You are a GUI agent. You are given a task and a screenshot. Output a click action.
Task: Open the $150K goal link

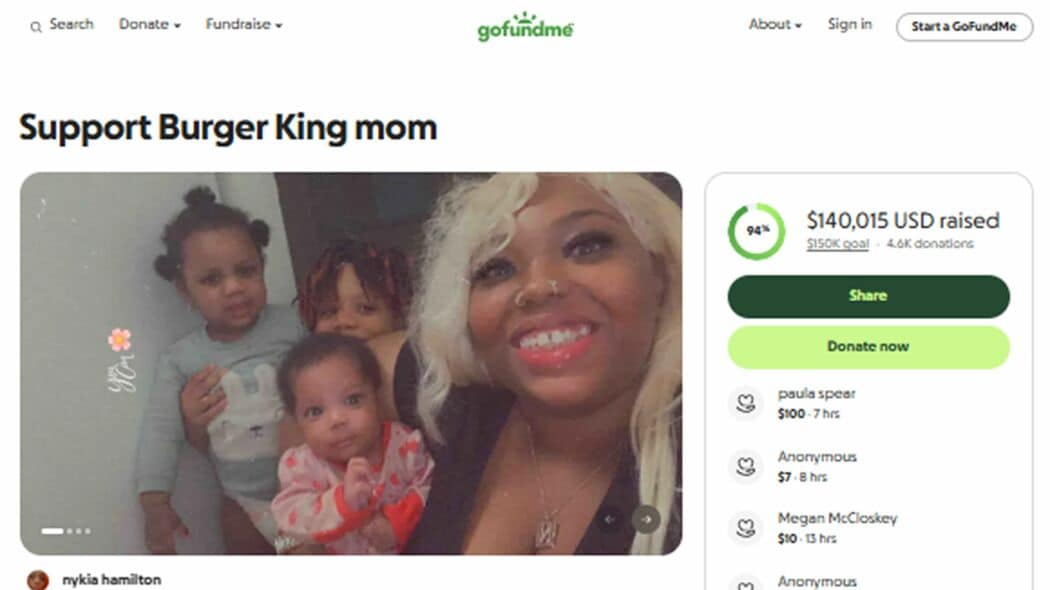pos(837,244)
